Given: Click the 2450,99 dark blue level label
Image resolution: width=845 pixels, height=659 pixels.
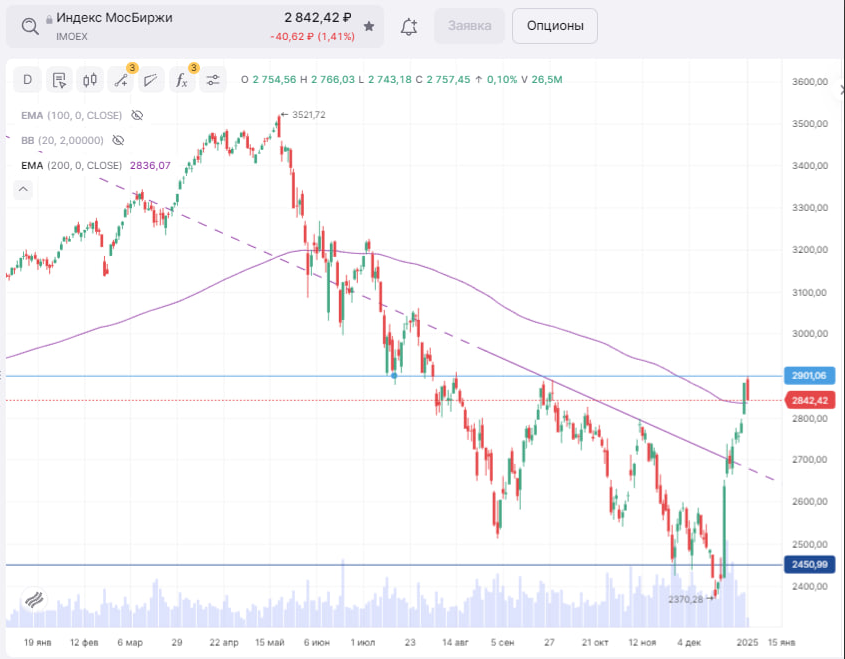Looking at the screenshot, I should pos(808,565).
